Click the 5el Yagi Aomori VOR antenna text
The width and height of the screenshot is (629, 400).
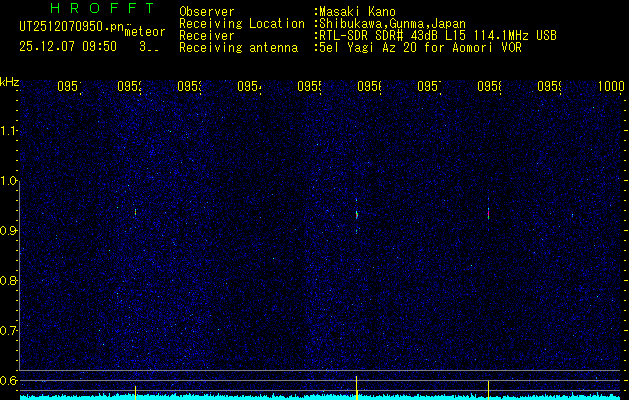click(420, 48)
